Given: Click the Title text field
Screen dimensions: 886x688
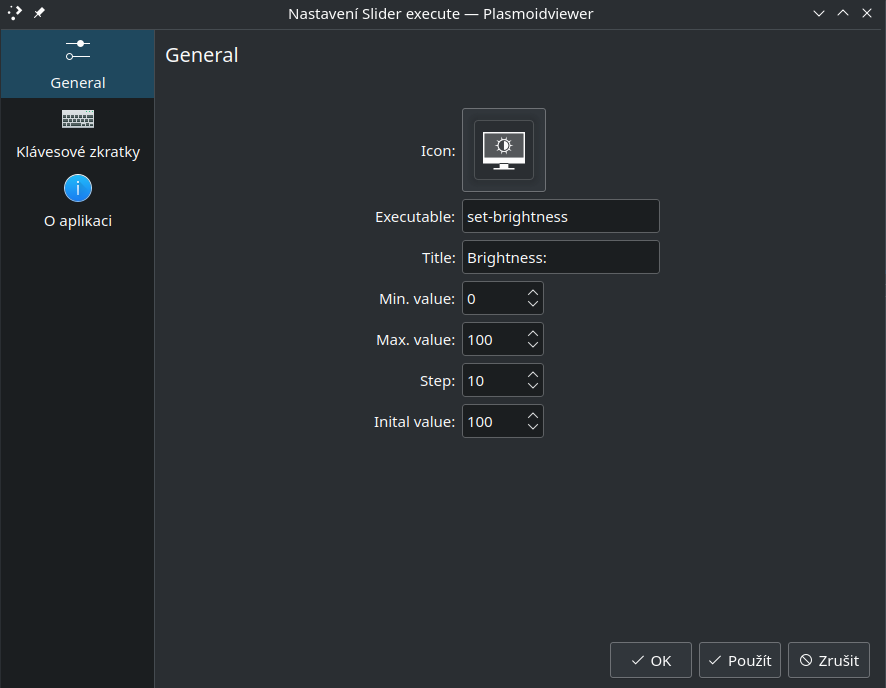Looking at the screenshot, I should pyautogui.click(x=561, y=258).
